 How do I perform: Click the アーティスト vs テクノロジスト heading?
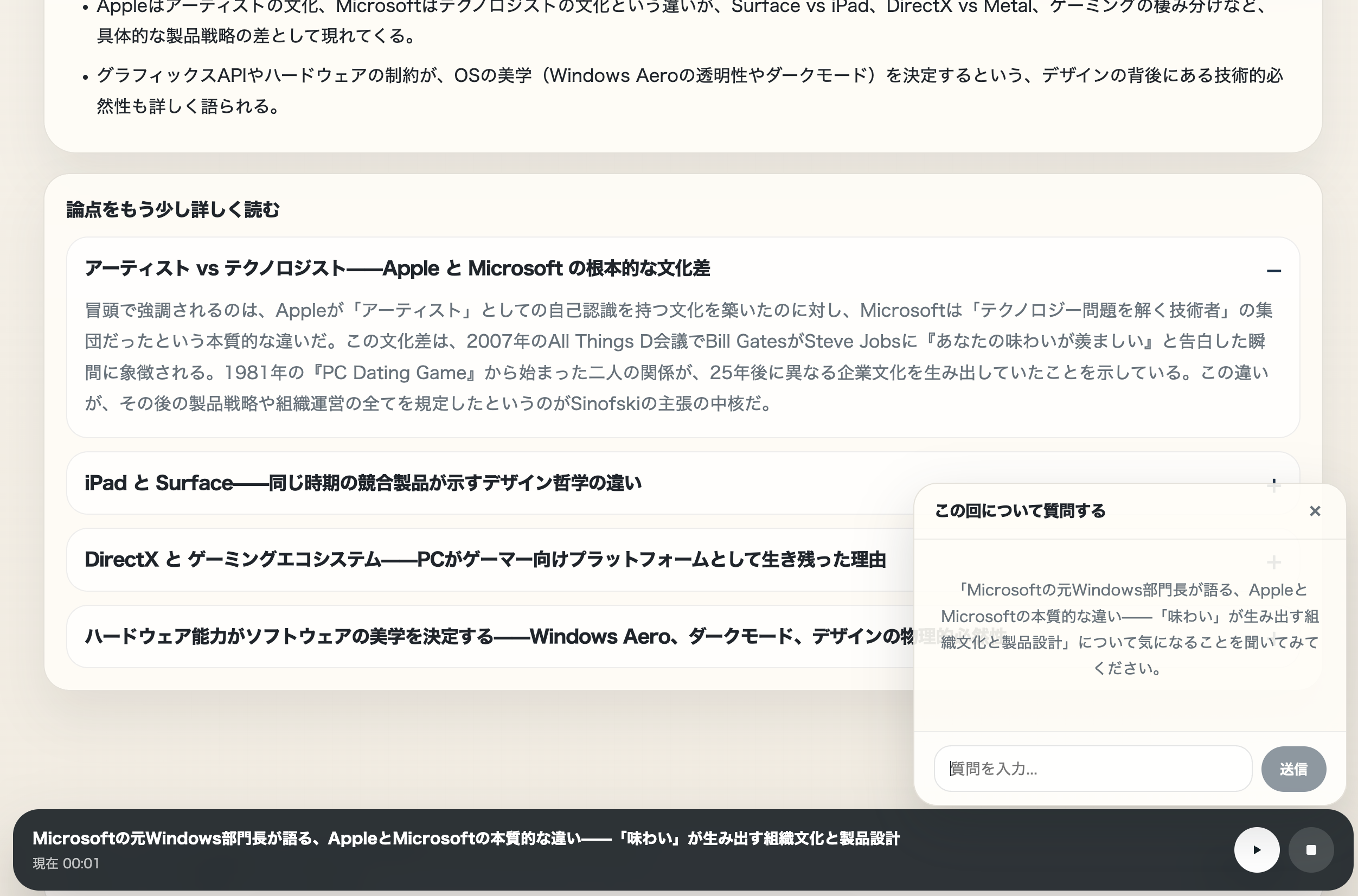pyautogui.click(x=397, y=268)
